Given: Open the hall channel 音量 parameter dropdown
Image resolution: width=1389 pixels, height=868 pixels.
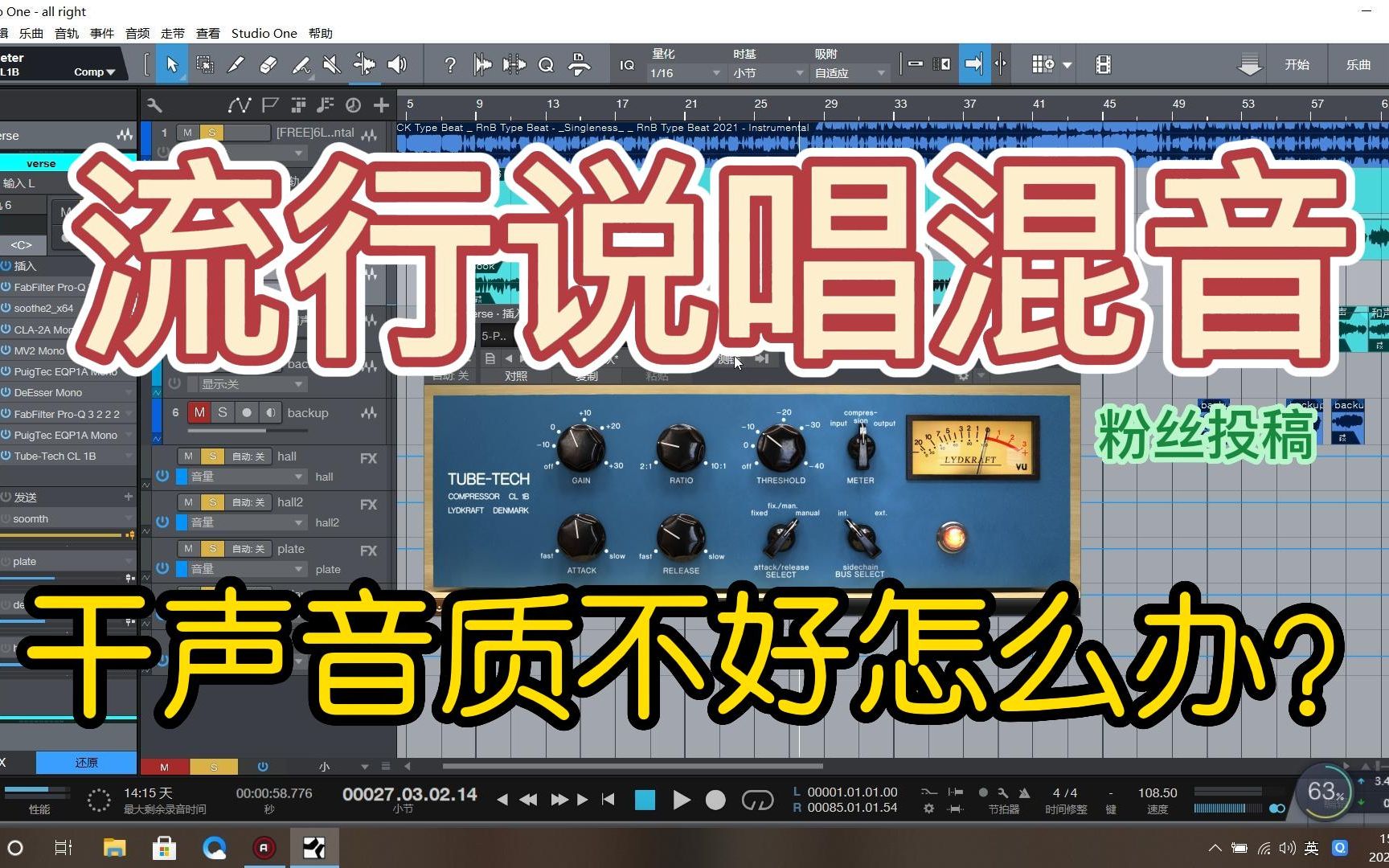Looking at the screenshot, I should [247, 477].
